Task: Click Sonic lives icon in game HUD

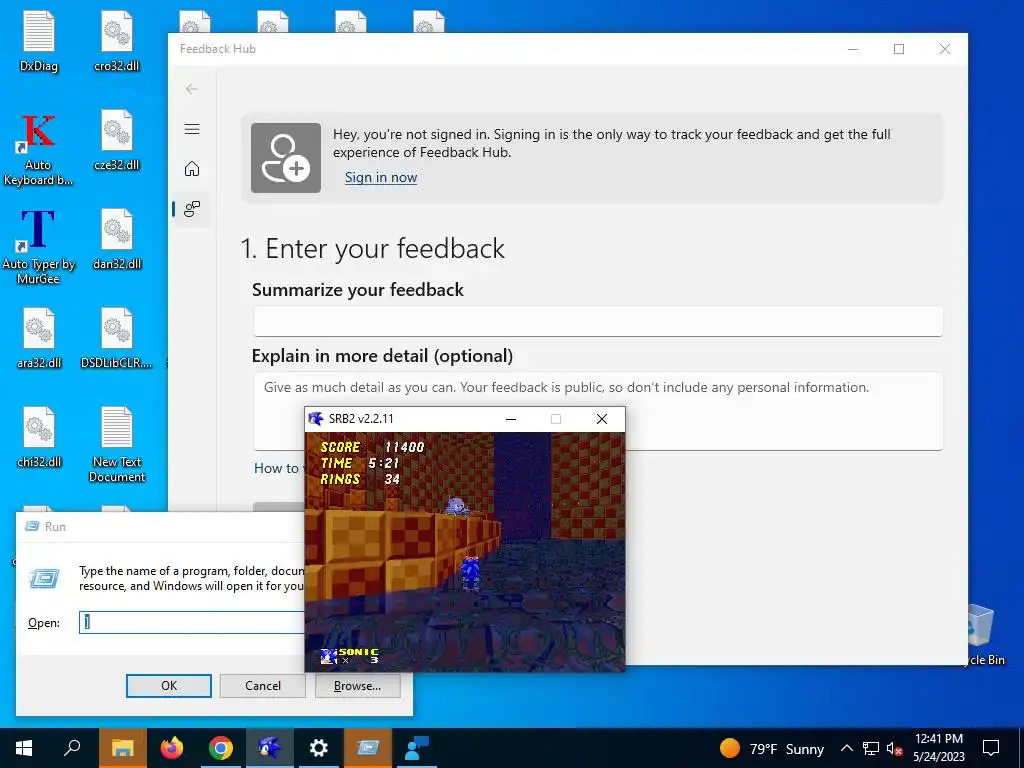Action: click(x=328, y=656)
